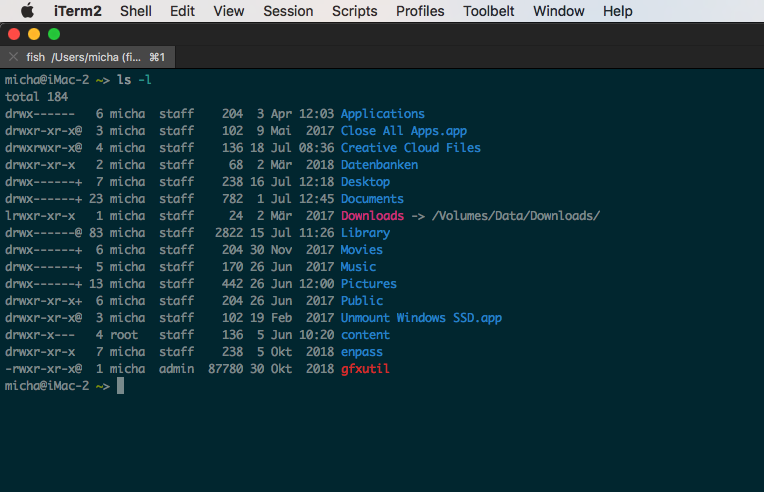The width and height of the screenshot is (764, 492).
Task: Open the Apple menu
Action: click(x=27, y=11)
